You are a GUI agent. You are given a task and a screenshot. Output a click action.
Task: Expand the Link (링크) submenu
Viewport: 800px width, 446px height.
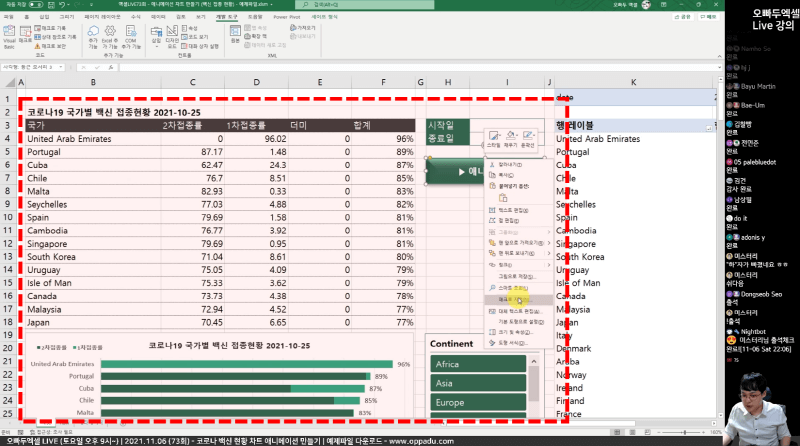549,265
